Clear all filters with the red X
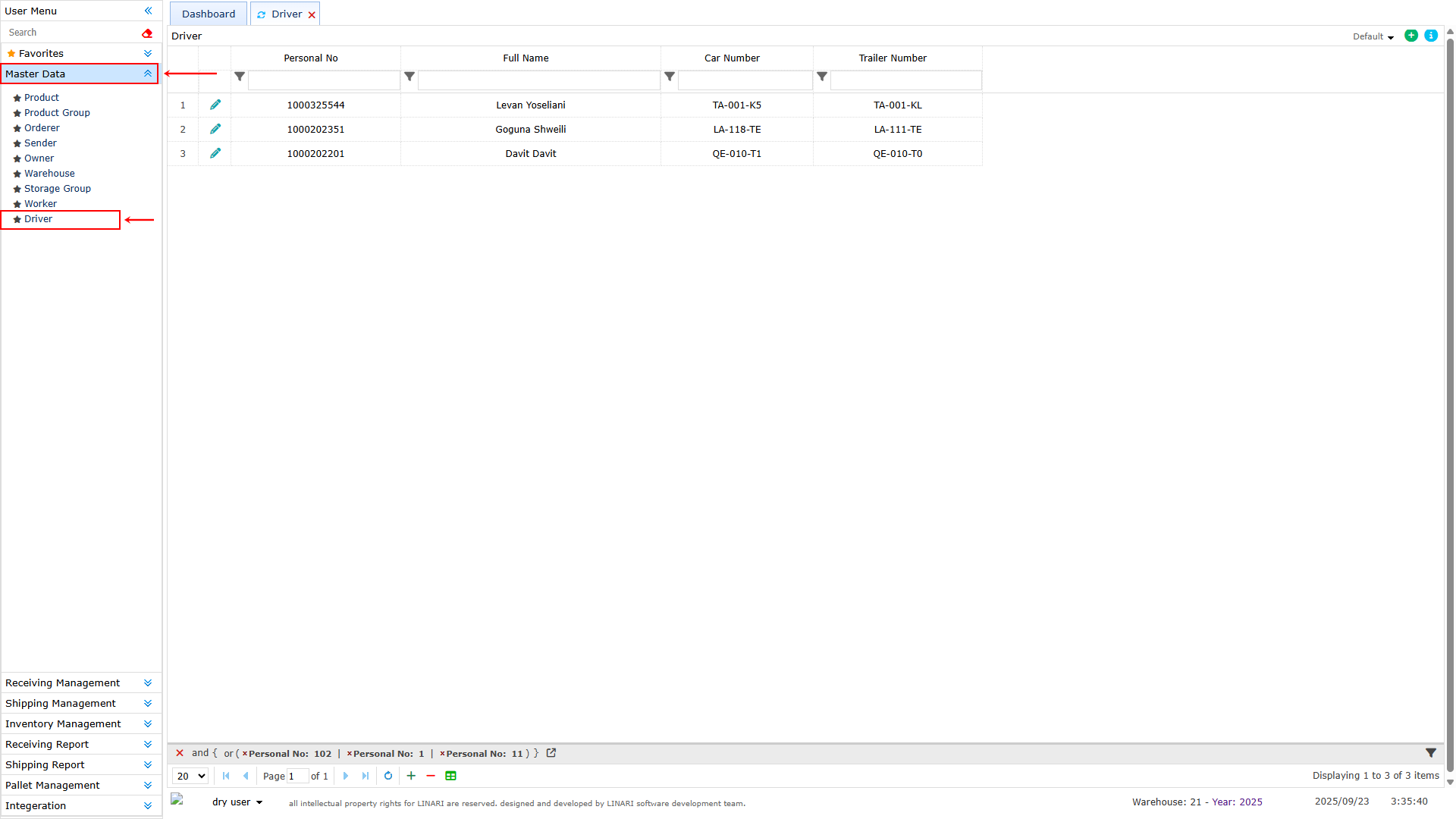 (180, 753)
